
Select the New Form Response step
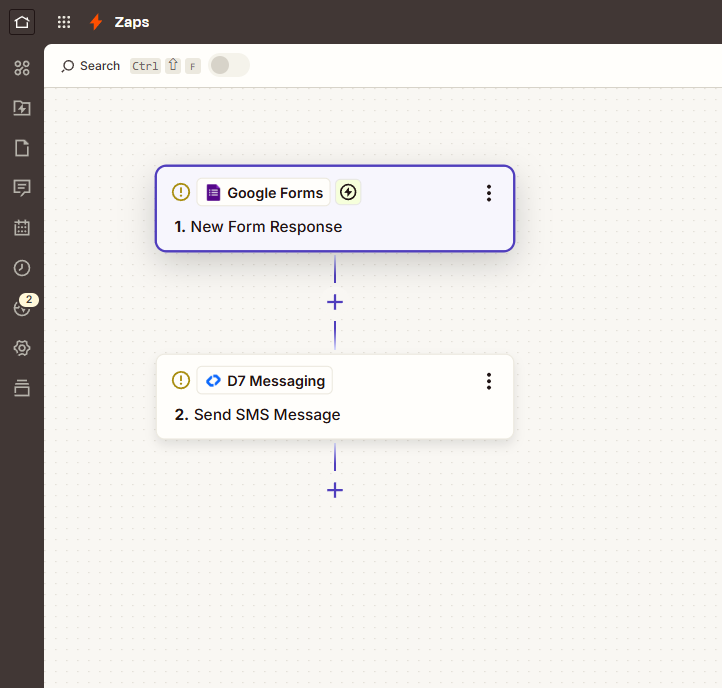tap(335, 209)
